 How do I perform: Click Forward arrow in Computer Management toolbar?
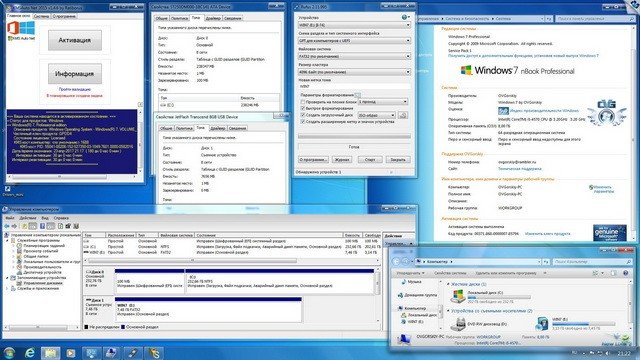click(x=14, y=226)
